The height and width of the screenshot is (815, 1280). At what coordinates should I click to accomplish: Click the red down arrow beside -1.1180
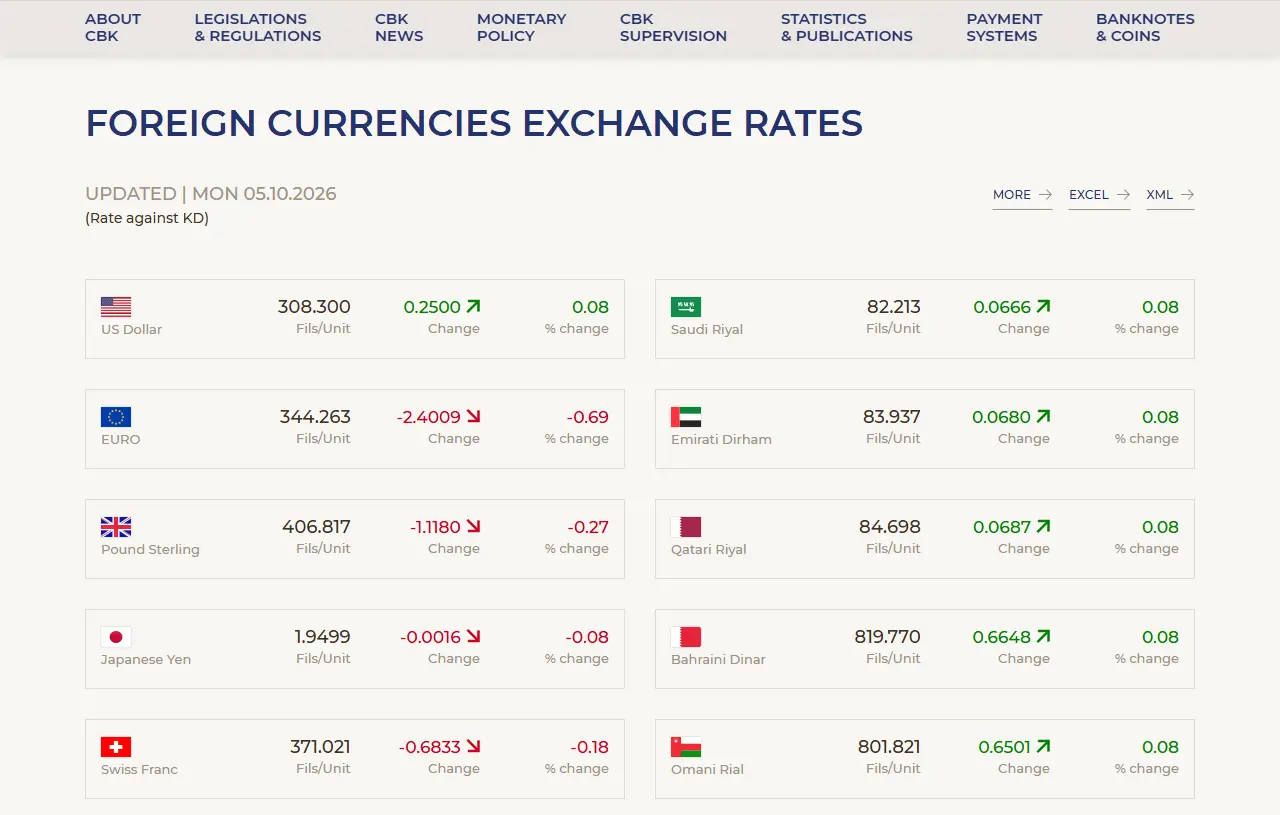click(473, 526)
